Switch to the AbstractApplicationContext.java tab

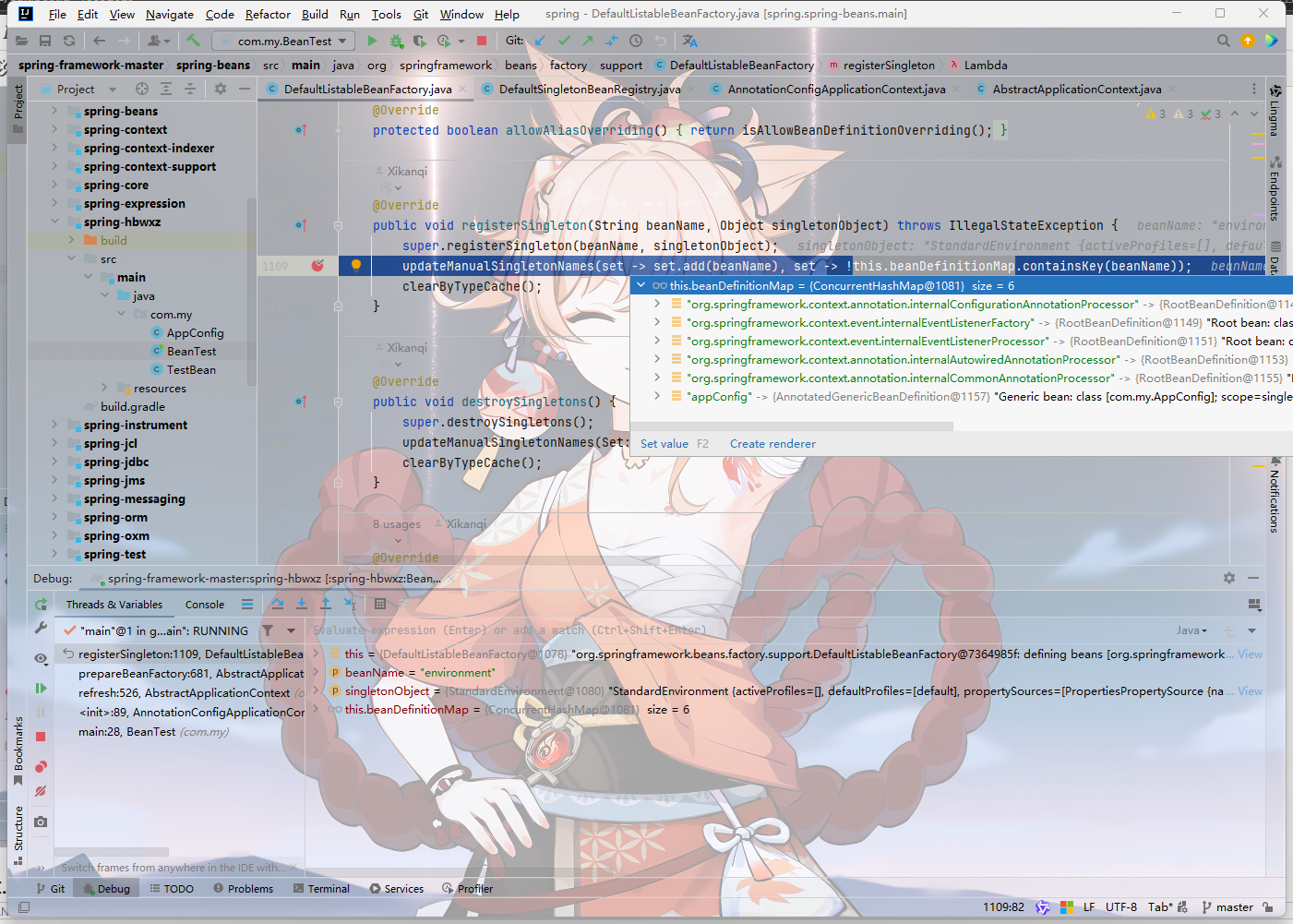[x=1076, y=89]
